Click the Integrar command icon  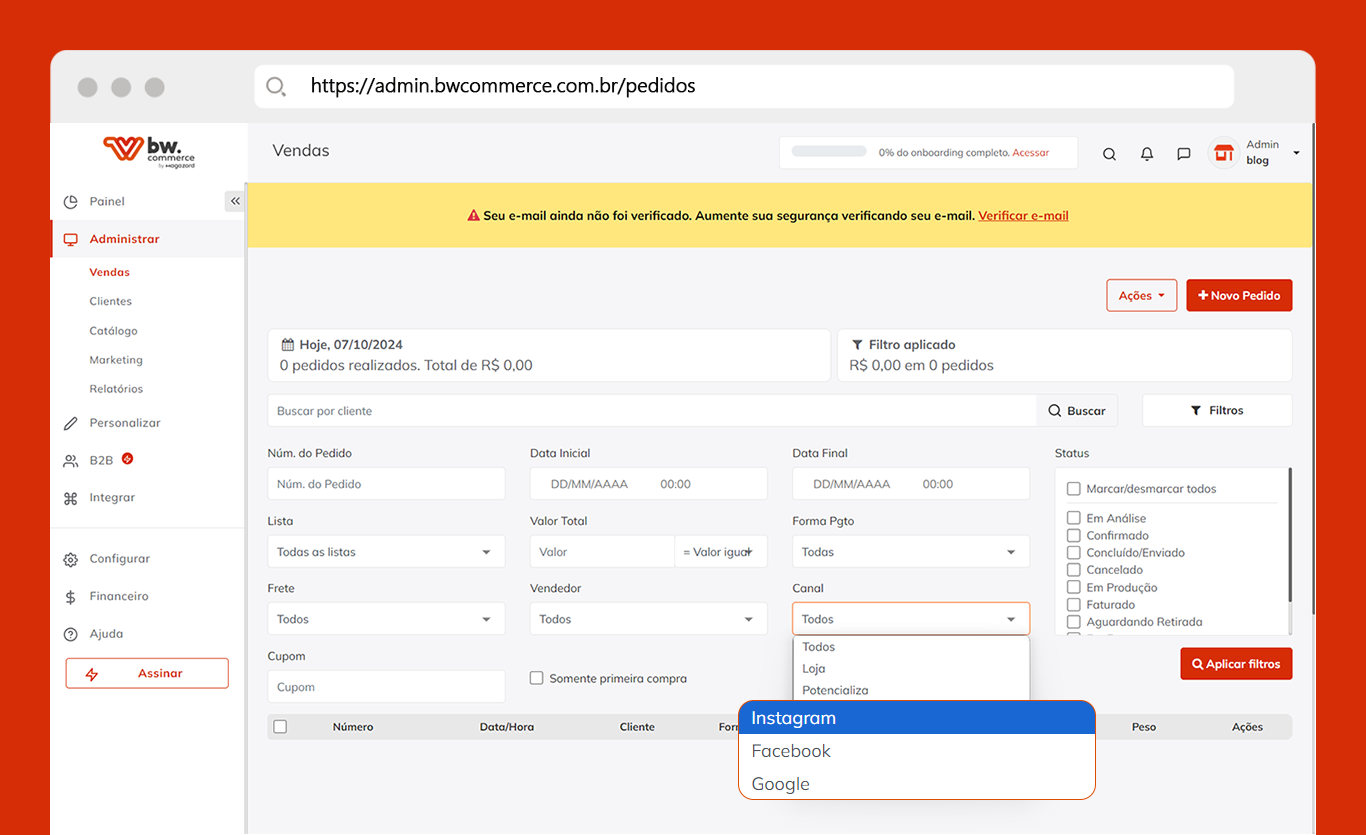point(70,498)
